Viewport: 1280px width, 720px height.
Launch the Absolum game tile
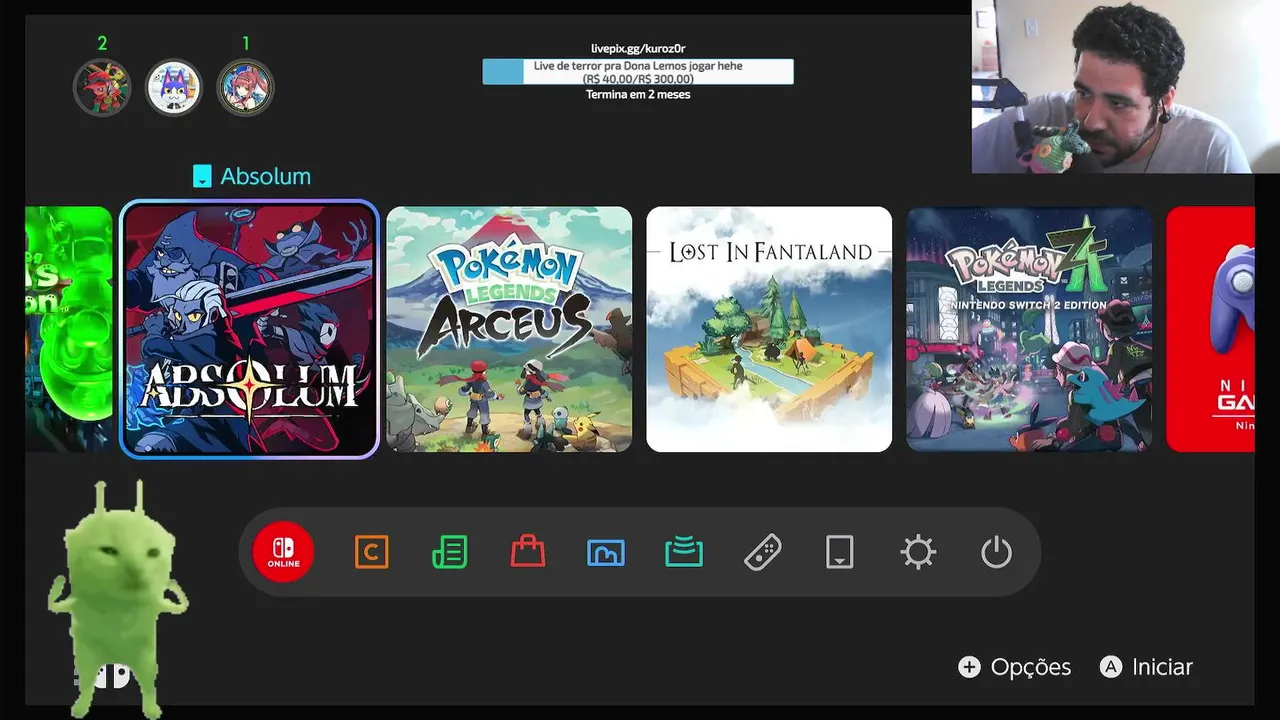(x=249, y=329)
